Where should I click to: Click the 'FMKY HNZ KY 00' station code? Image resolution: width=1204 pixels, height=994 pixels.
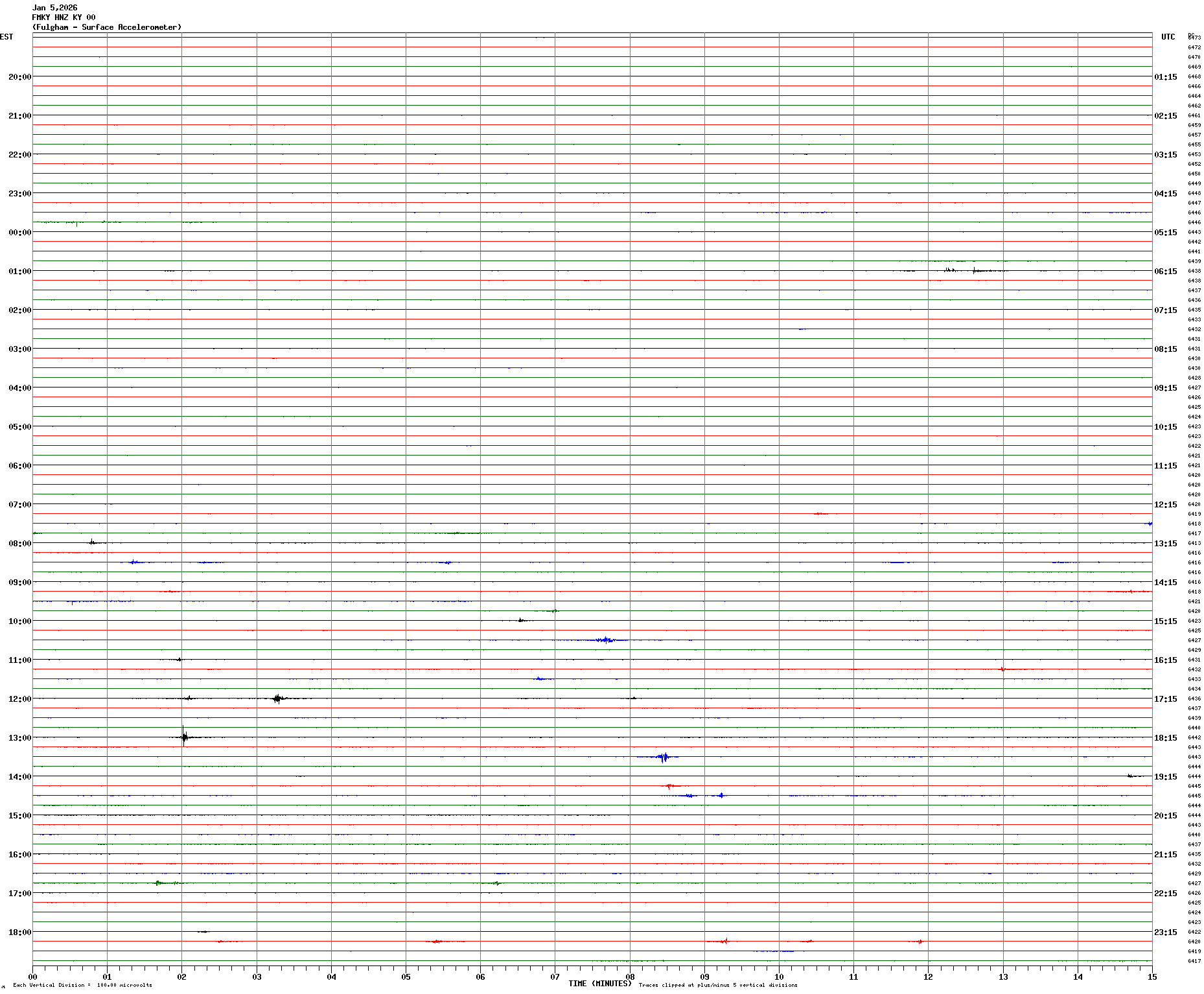click(64, 17)
